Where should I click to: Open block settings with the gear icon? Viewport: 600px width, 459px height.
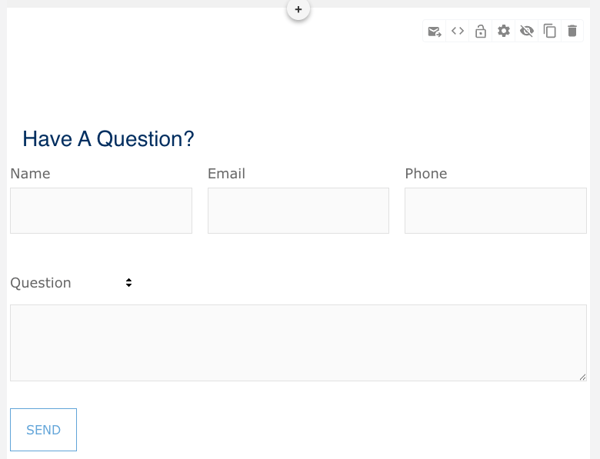(504, 31)
